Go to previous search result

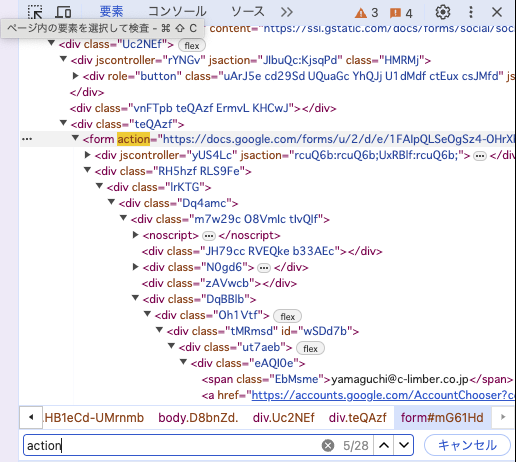[x=384, y=445]
